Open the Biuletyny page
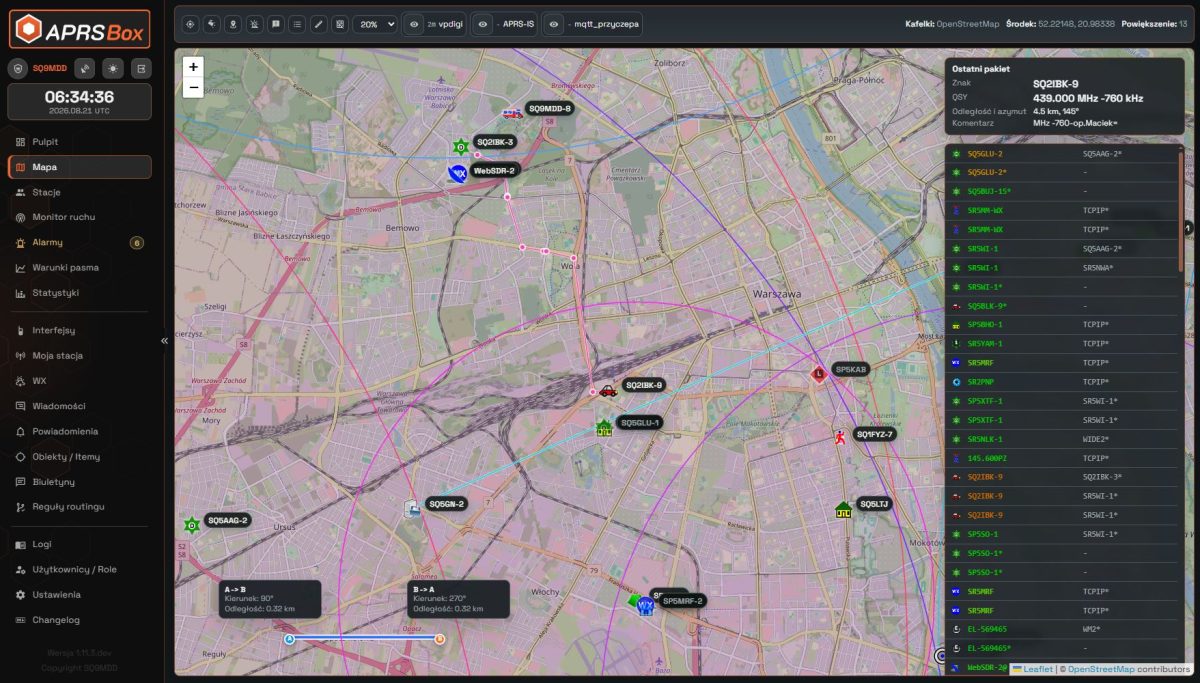 point(80,481)
